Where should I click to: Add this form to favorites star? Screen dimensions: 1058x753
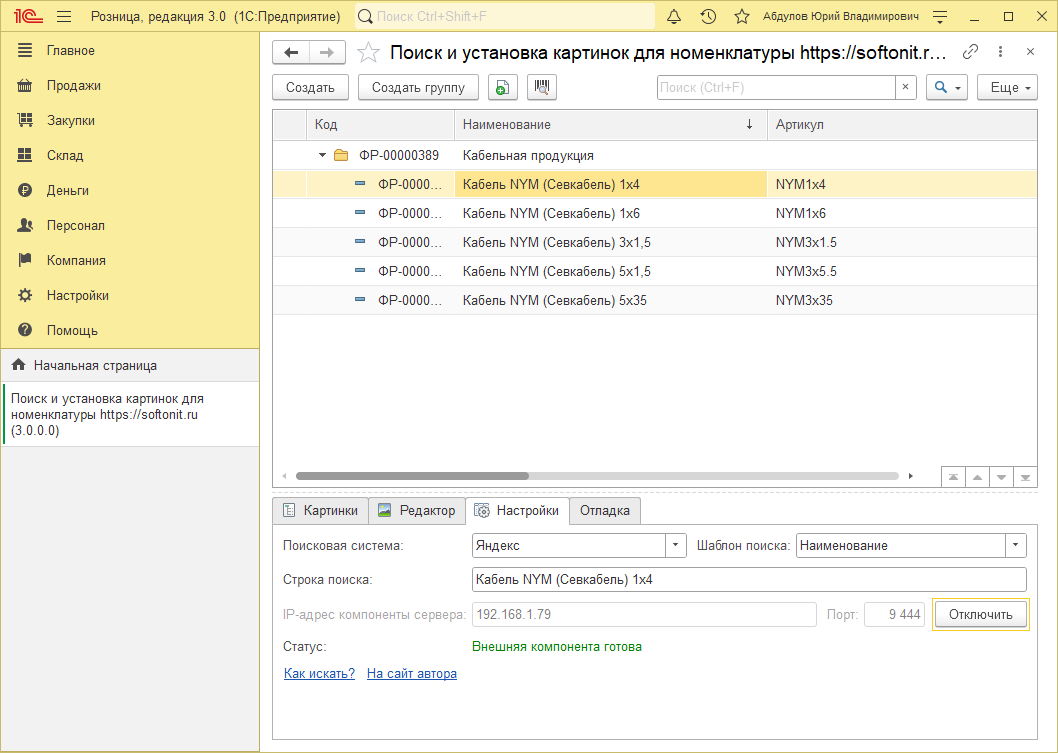click(x=369, y=53)
